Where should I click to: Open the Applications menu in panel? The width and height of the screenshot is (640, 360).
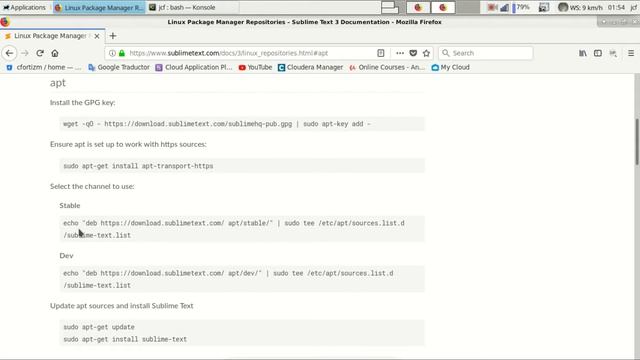(24, 7)
